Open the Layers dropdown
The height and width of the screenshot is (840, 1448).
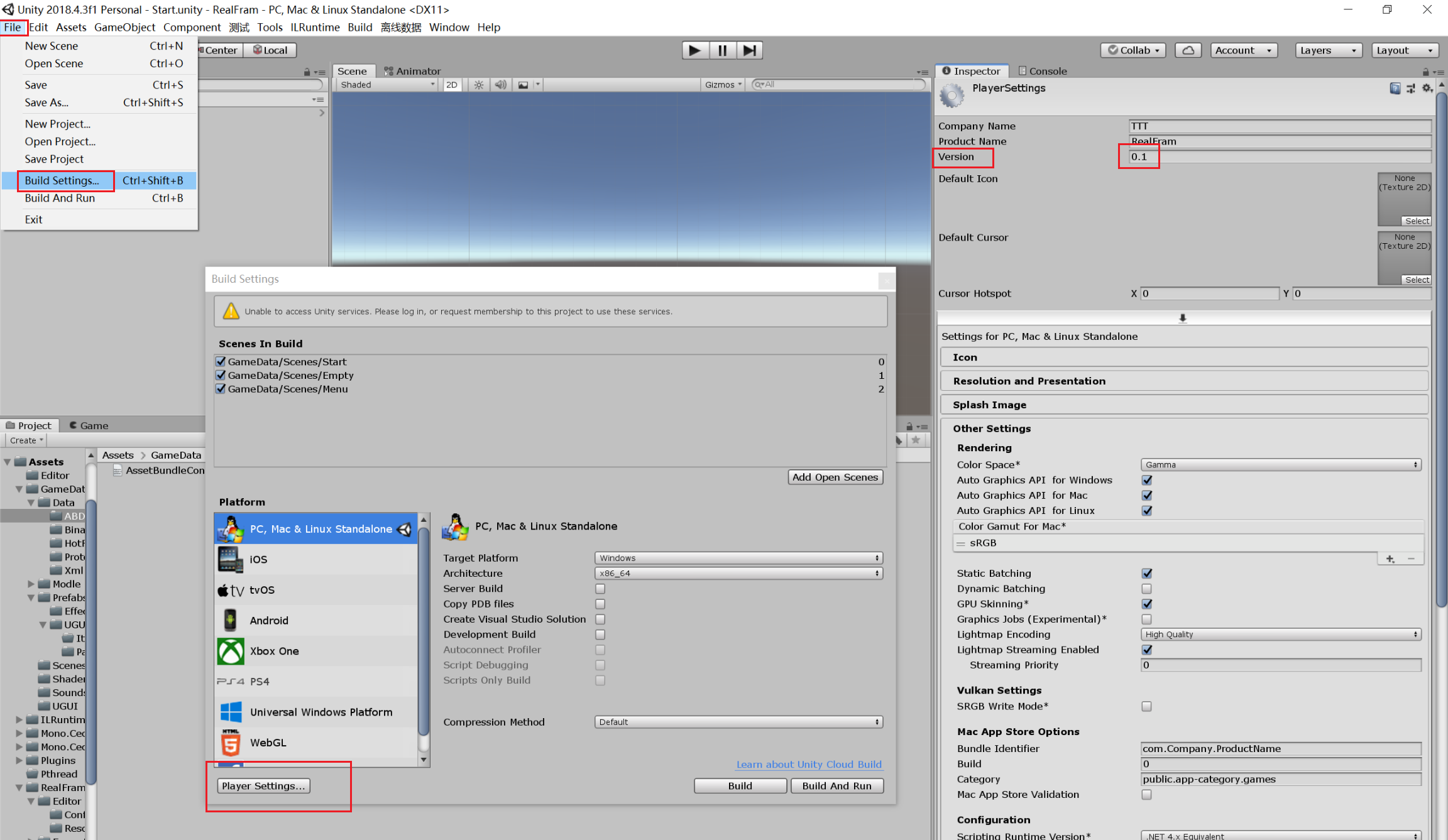(x=1328, y=50)
